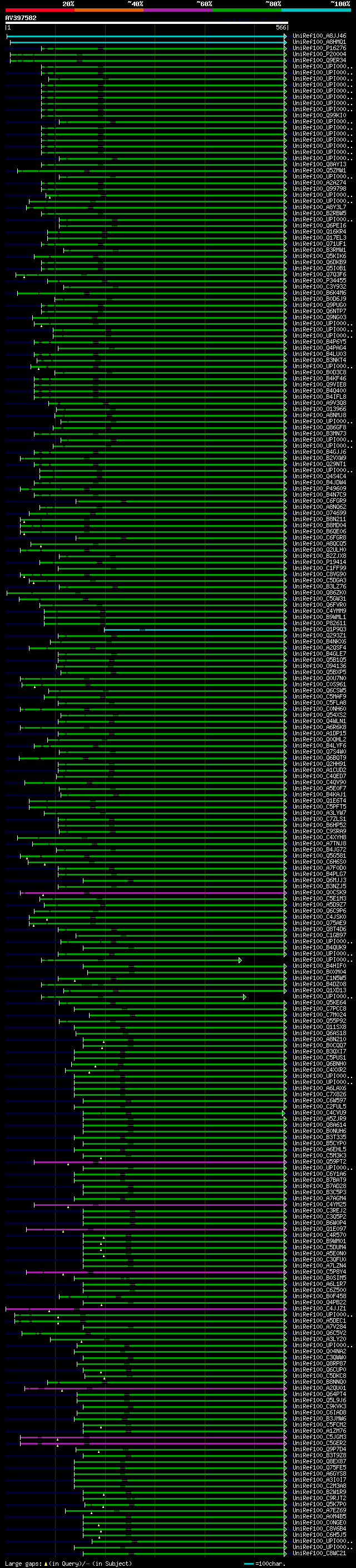
Task: Open hit UniRef100_Q293Z1
Action: 319,635
